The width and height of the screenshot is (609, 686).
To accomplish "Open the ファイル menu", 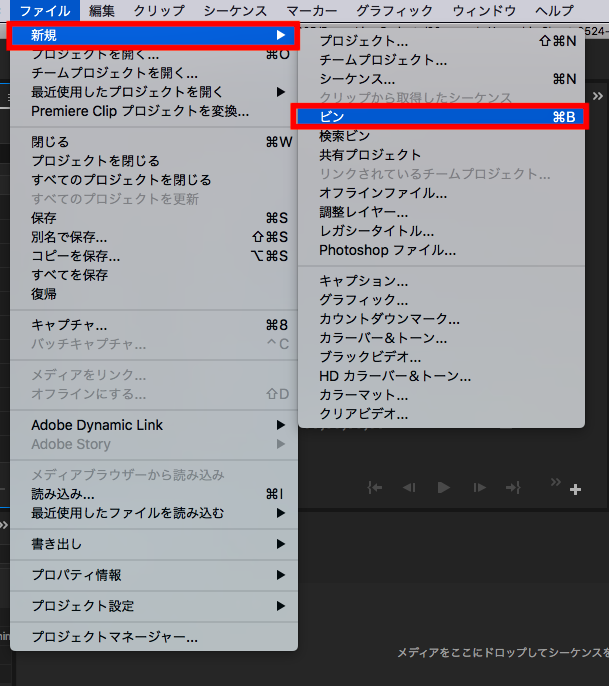I will click(x=45, y=10).
